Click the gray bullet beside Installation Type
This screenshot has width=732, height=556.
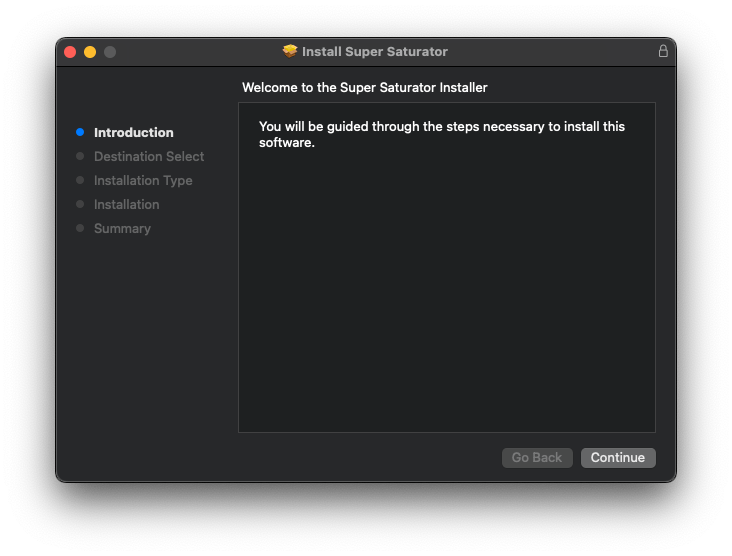coord(80,180)
